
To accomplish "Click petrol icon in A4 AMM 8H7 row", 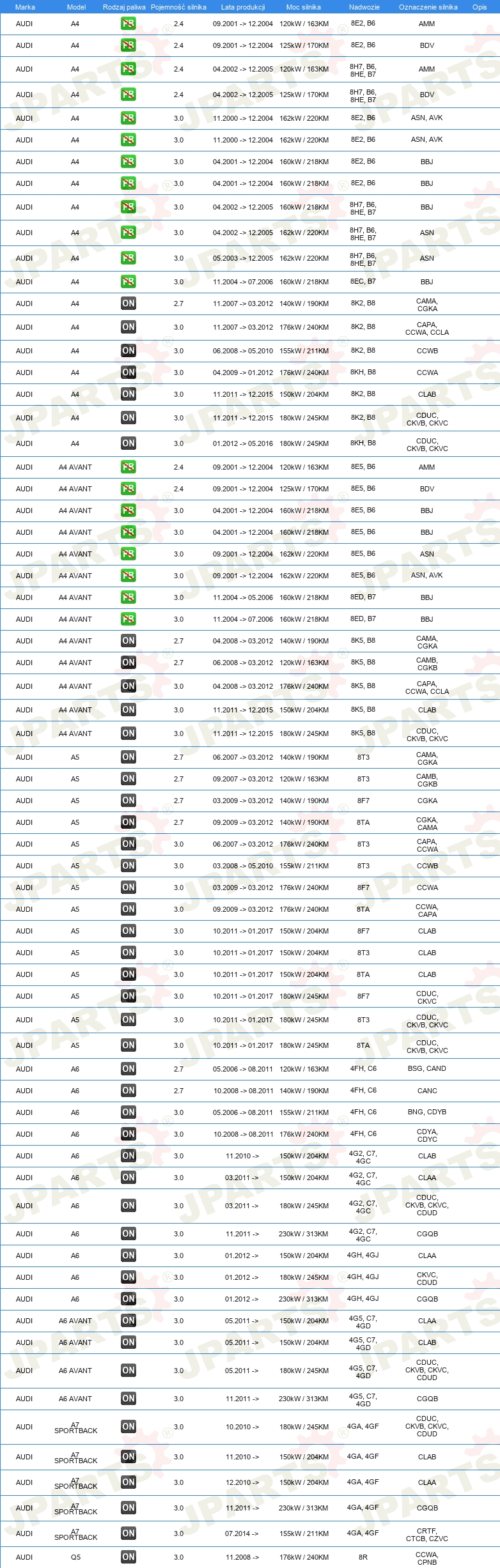I will pyautogui.click(x=129, y=69).
